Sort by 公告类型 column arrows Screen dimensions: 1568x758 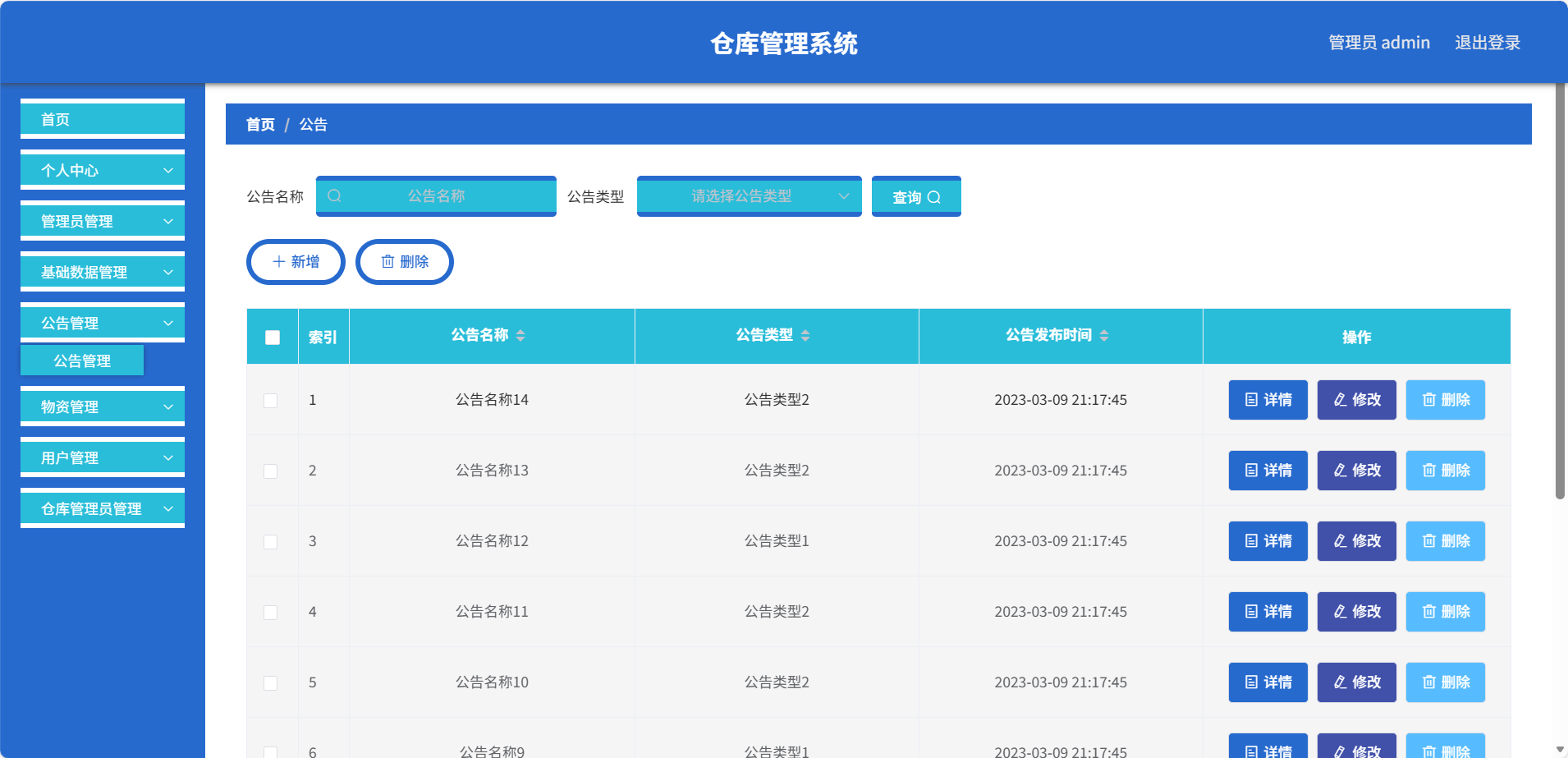click(805, 335)
